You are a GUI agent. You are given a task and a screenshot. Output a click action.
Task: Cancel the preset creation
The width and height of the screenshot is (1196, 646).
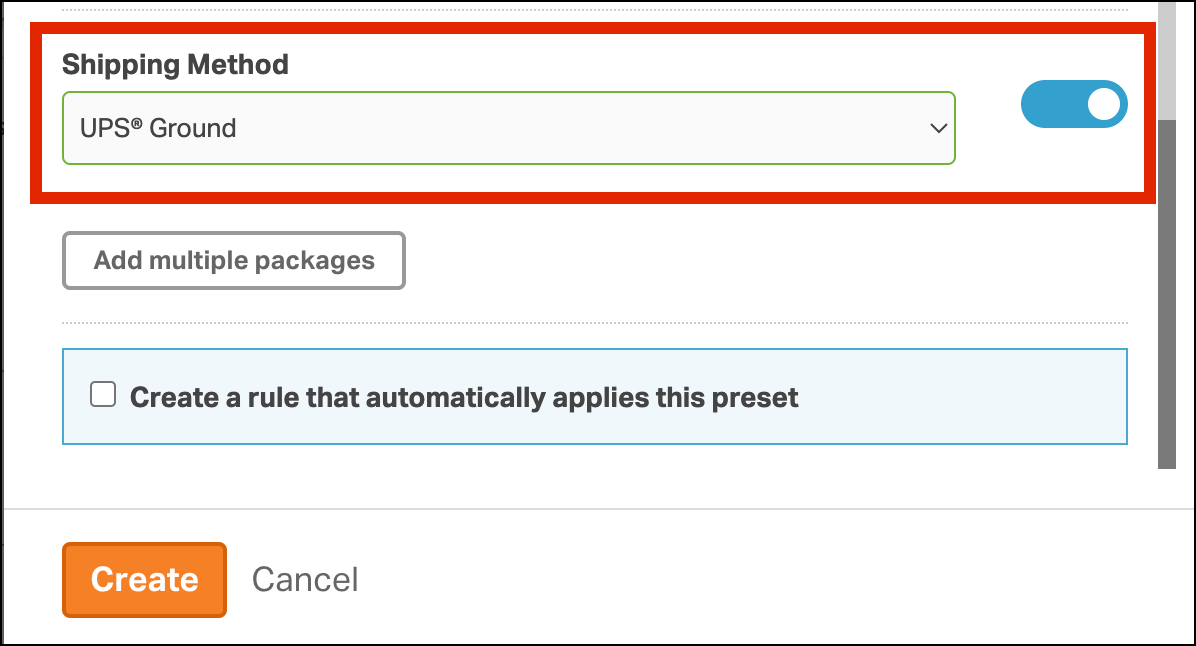pos(305,580)
